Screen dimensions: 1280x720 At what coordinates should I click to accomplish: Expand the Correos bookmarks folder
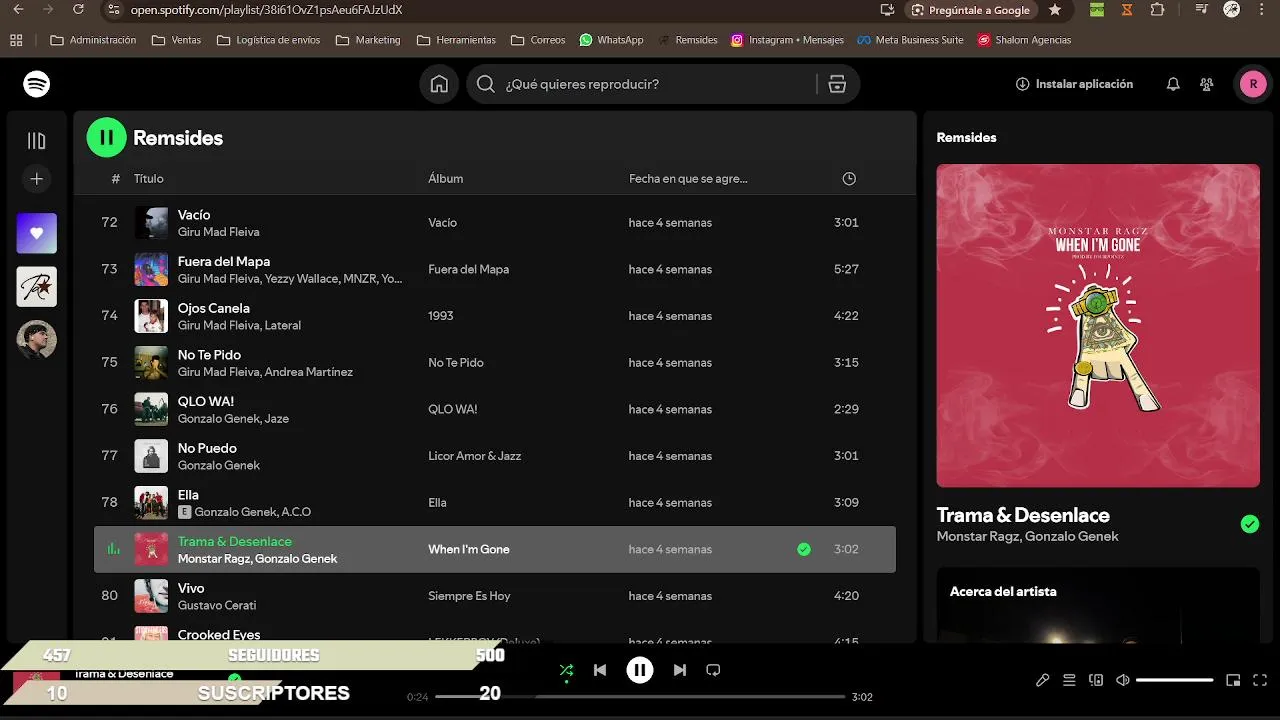pos(538,40)
